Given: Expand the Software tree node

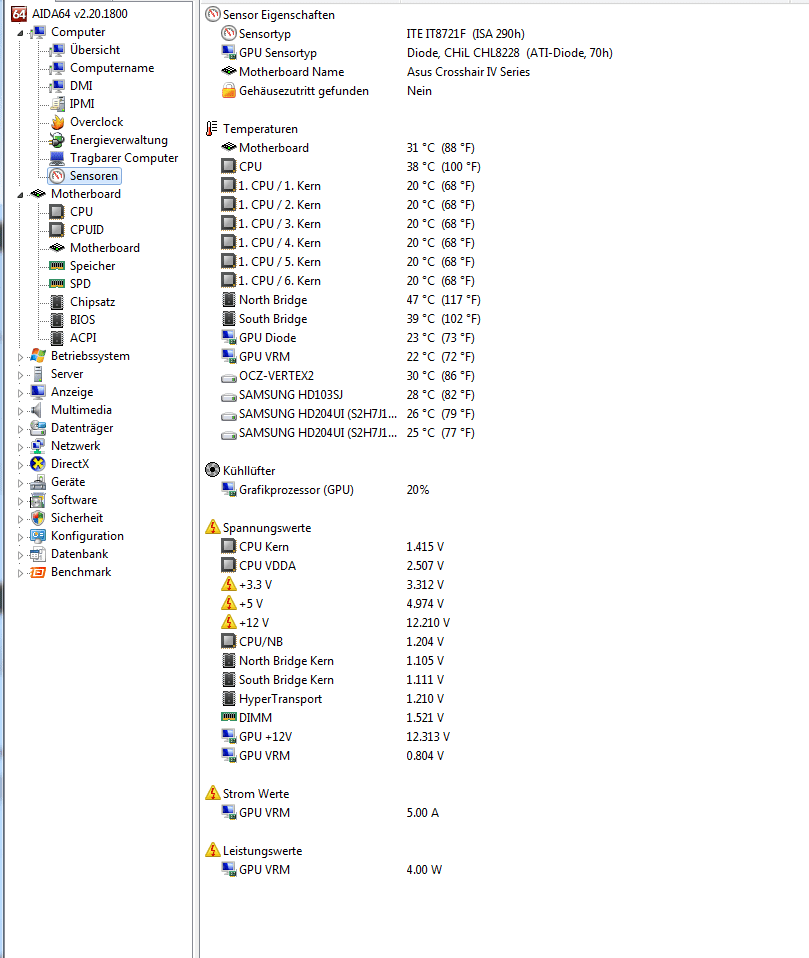Looking at the screenshot, I should [20, 501].
